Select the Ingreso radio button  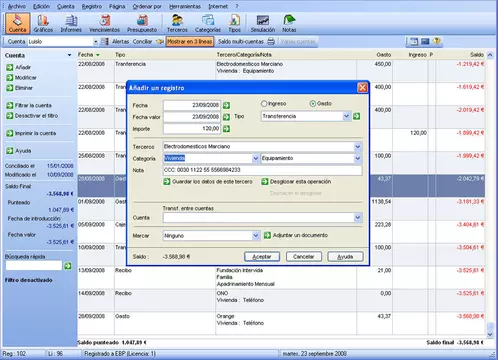pyautogui.click(x=264, y=104)
